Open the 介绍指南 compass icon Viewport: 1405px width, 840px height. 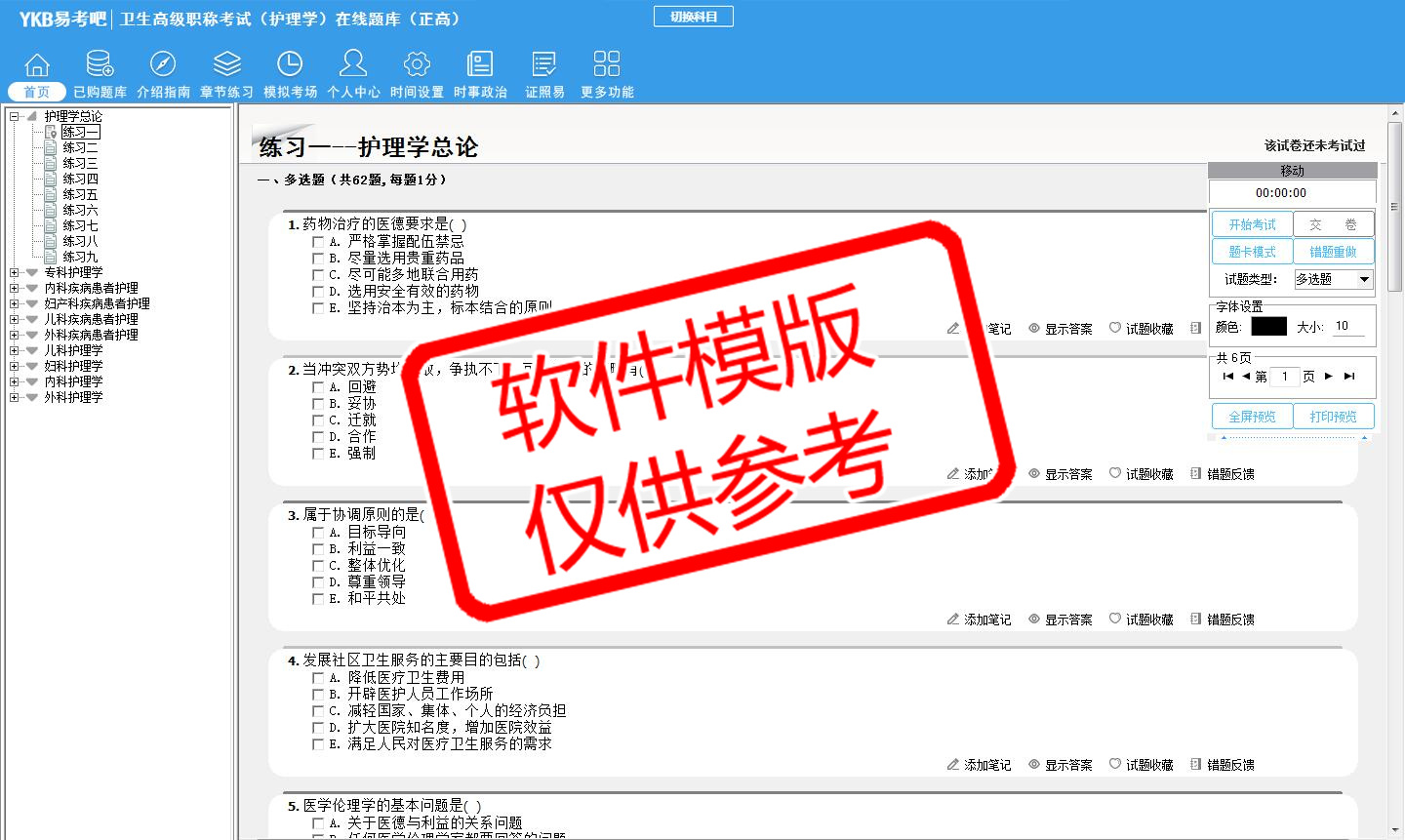click(163, 64)
